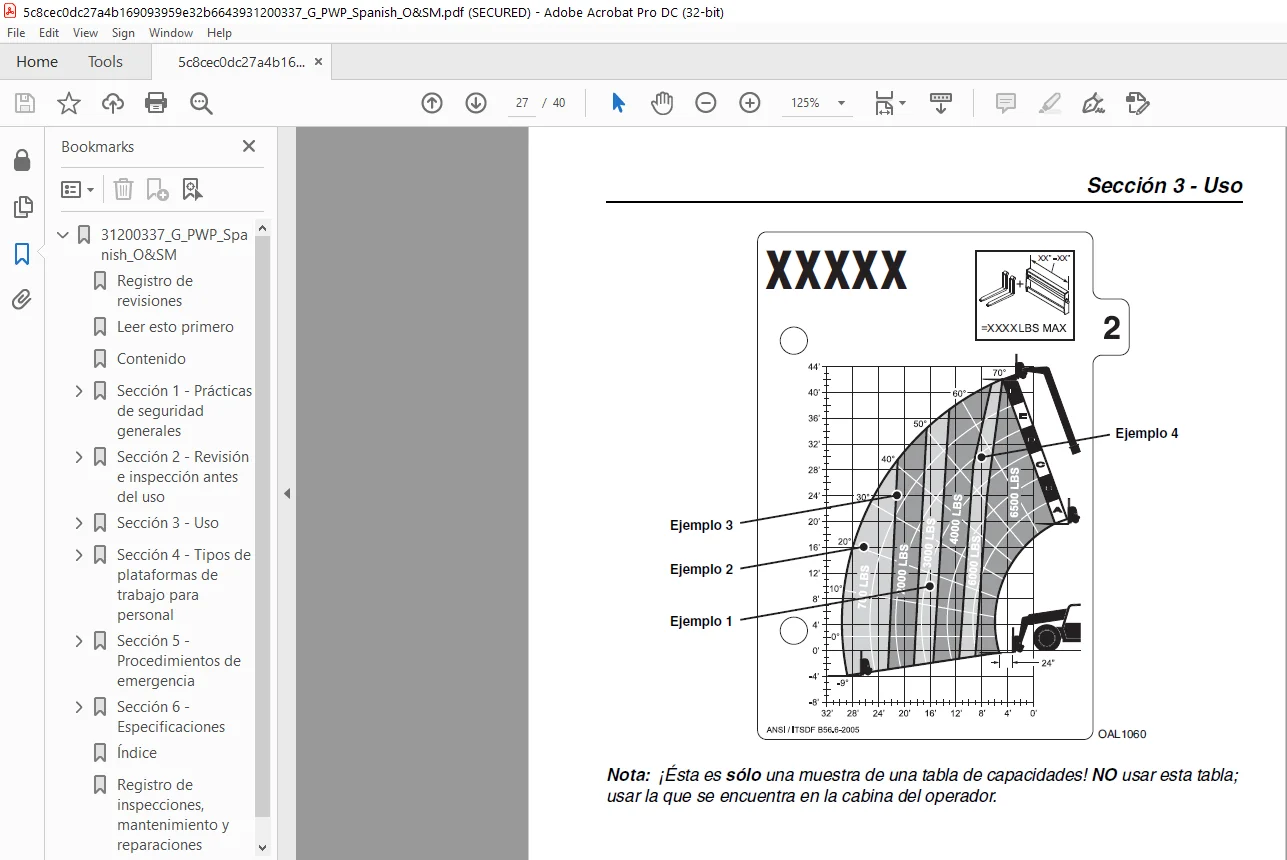Open the fit page options icon
The height and width of the screenshot is (860, 1287).
(890, 103)
